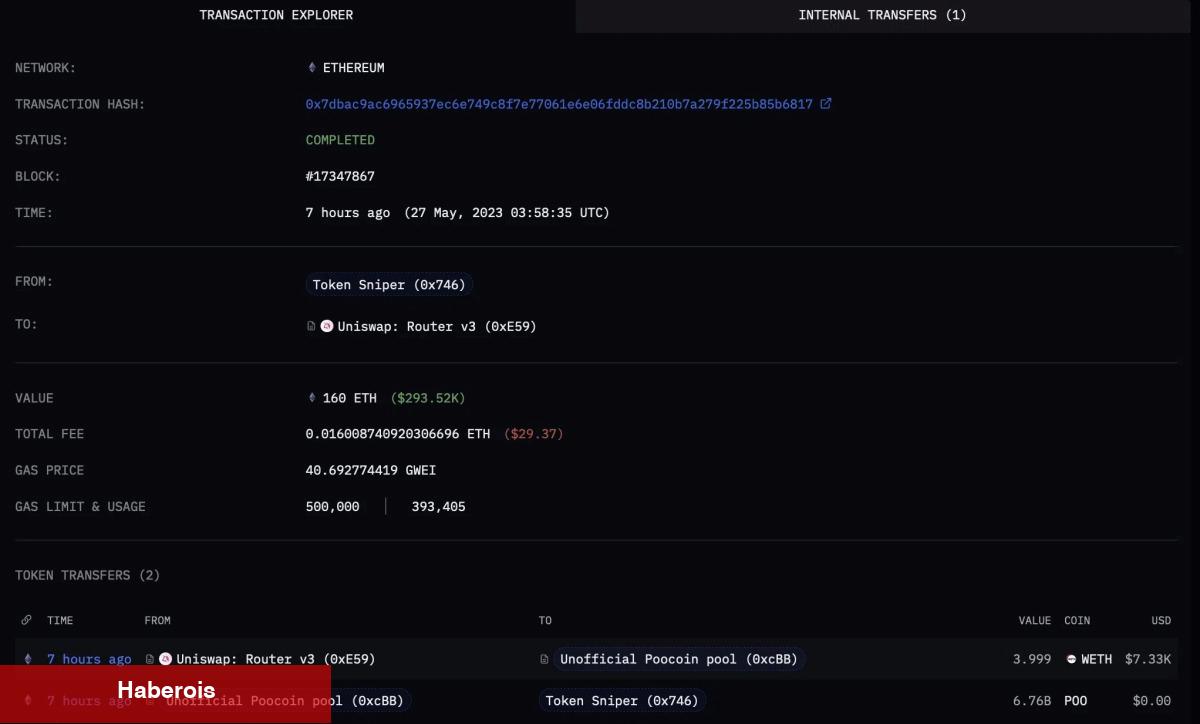Select Unofficial Poocoin pool (0xcBB) recipient tag

click(679, 659)
